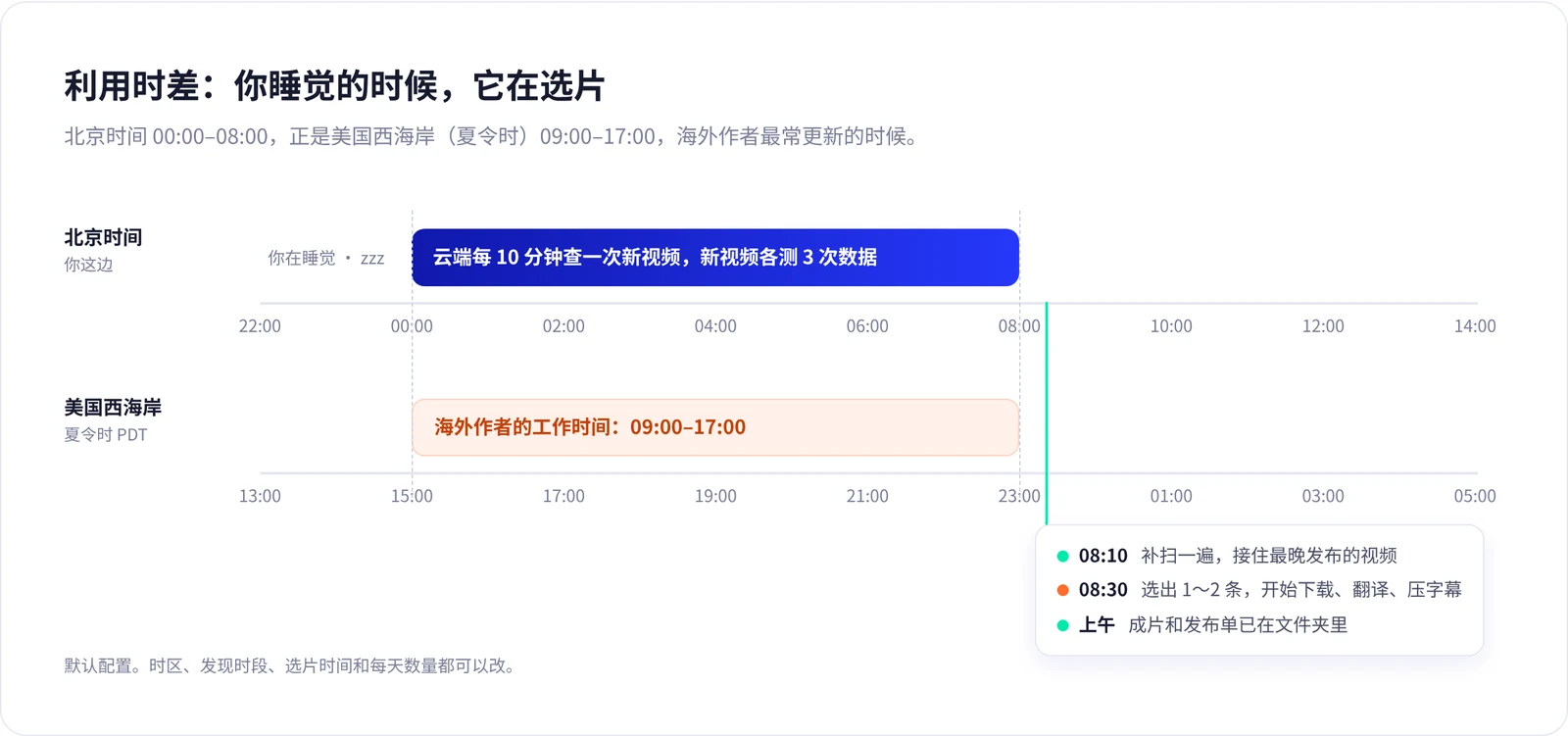Click the "17:00" tick label on the PDT axis
The height and width of the screenshot is (736, 1568).
[x=563, y=496]
